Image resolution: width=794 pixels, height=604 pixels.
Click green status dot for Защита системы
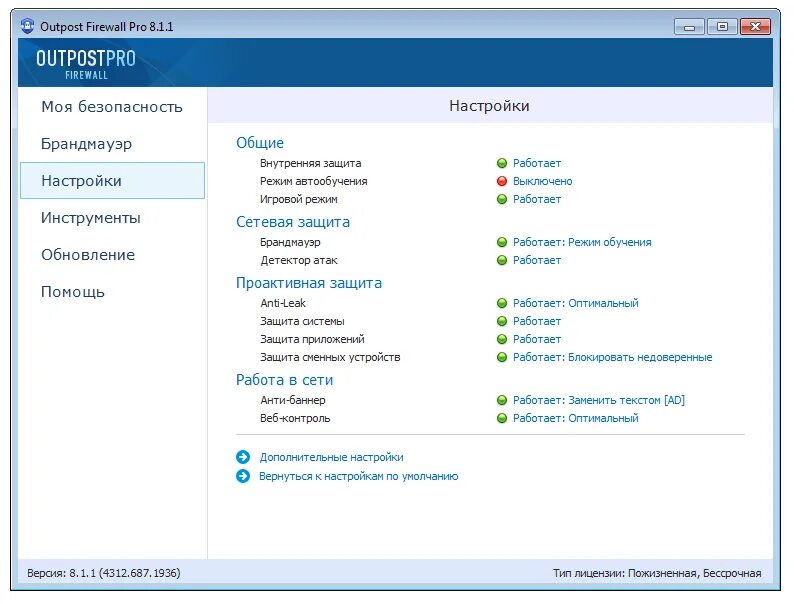pyautogui.click(x=502, y=321)
